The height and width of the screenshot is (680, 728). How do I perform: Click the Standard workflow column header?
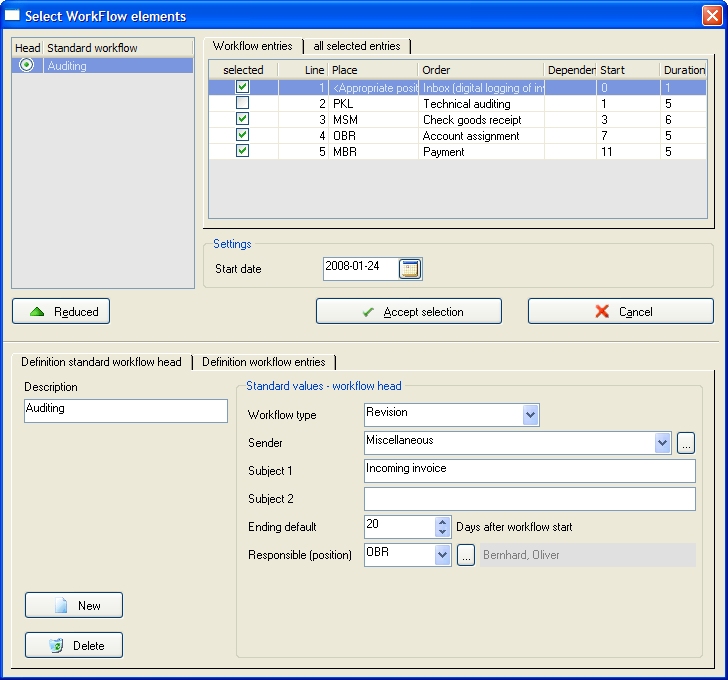[x=118, y=48]
